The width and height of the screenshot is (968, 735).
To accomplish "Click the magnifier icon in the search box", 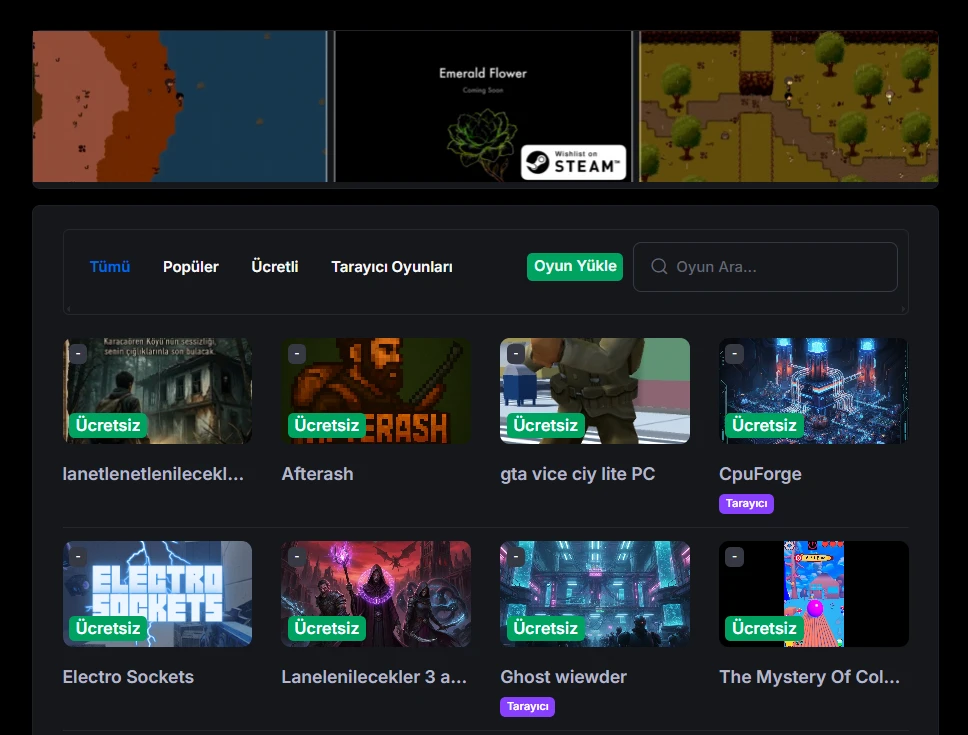I will pyautogui.click(x=659, y=267).
